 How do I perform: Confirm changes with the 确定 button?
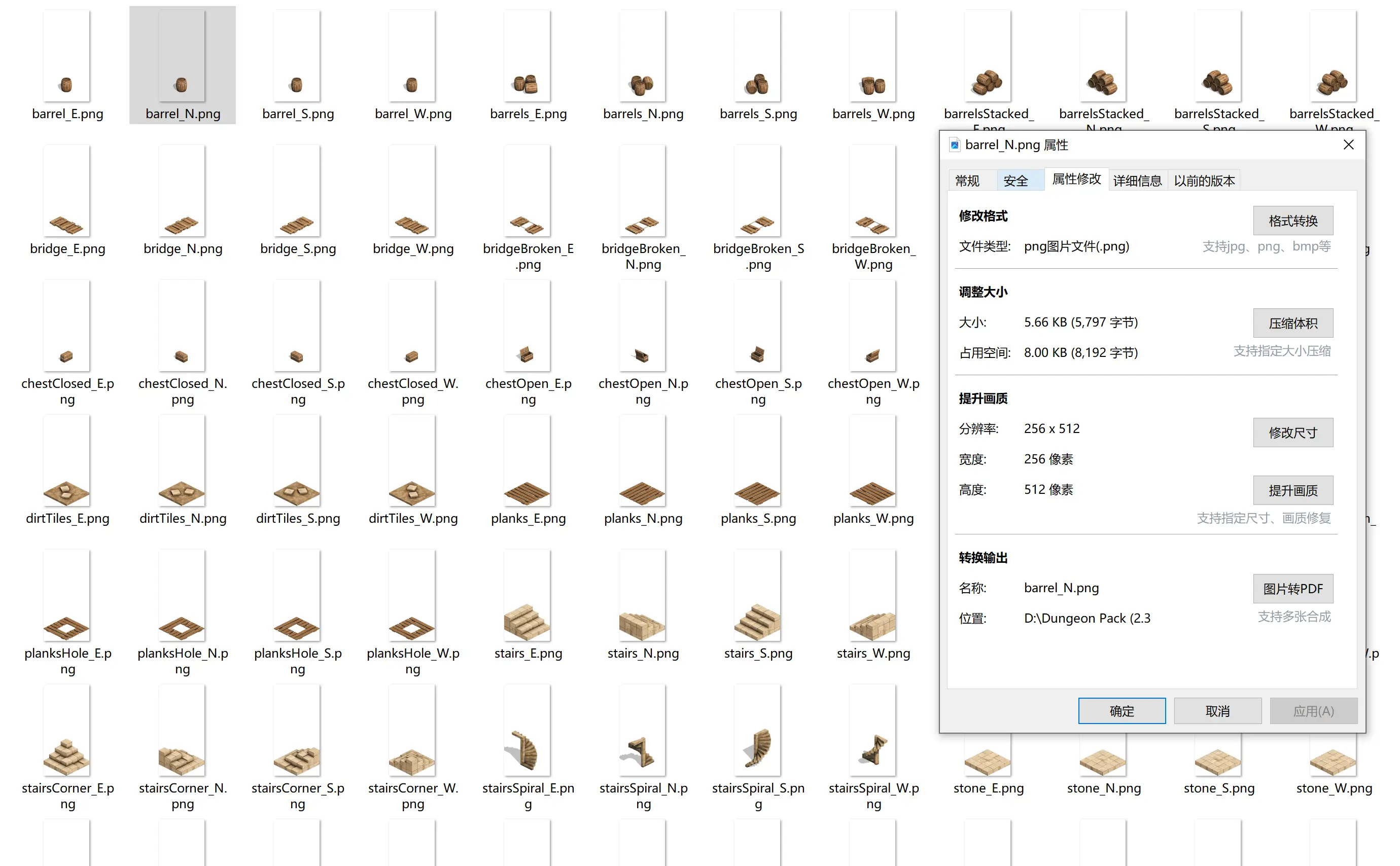1121,710
